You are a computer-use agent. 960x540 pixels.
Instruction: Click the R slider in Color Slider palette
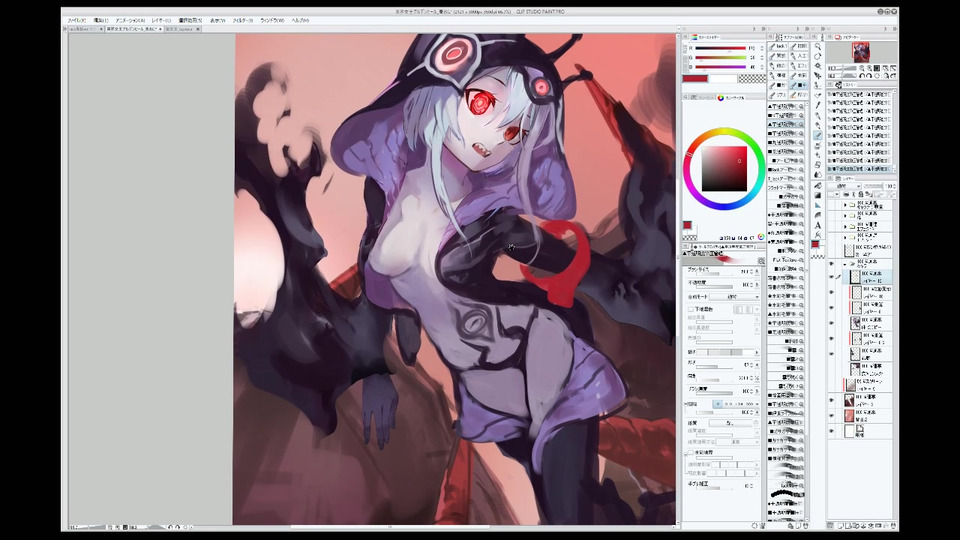(x=721, y=48)
